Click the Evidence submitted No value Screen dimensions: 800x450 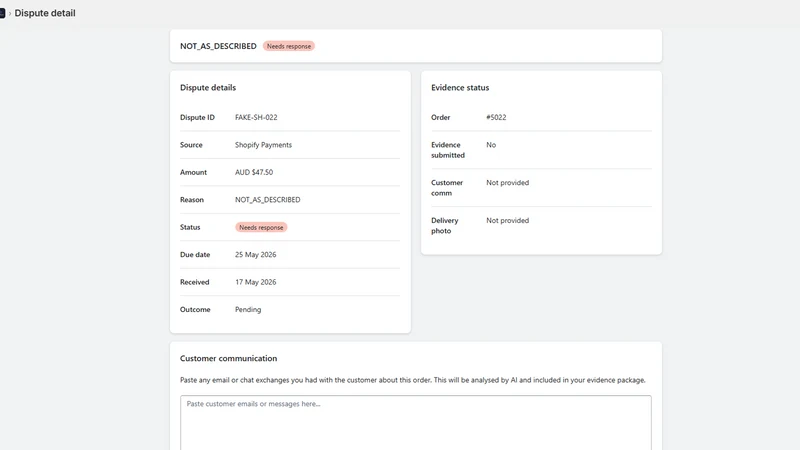coord(491,145)
